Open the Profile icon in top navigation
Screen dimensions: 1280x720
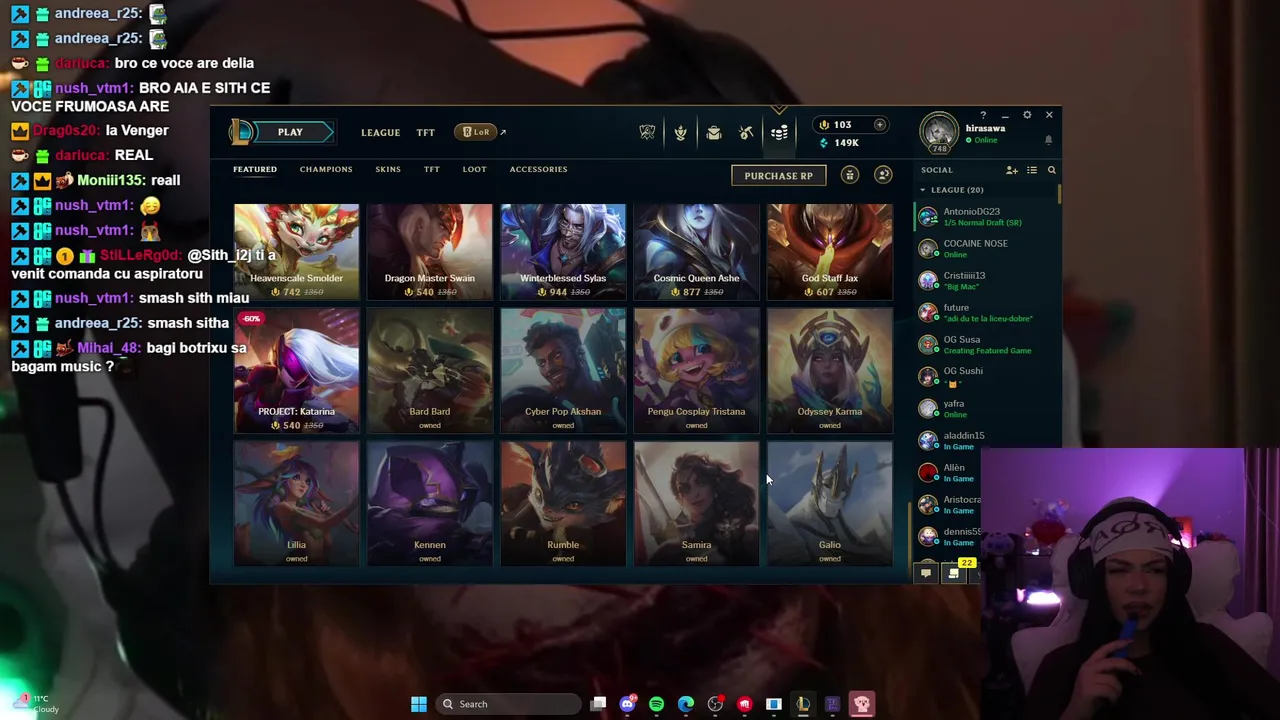pyautogui.click(x=680, y=132)
